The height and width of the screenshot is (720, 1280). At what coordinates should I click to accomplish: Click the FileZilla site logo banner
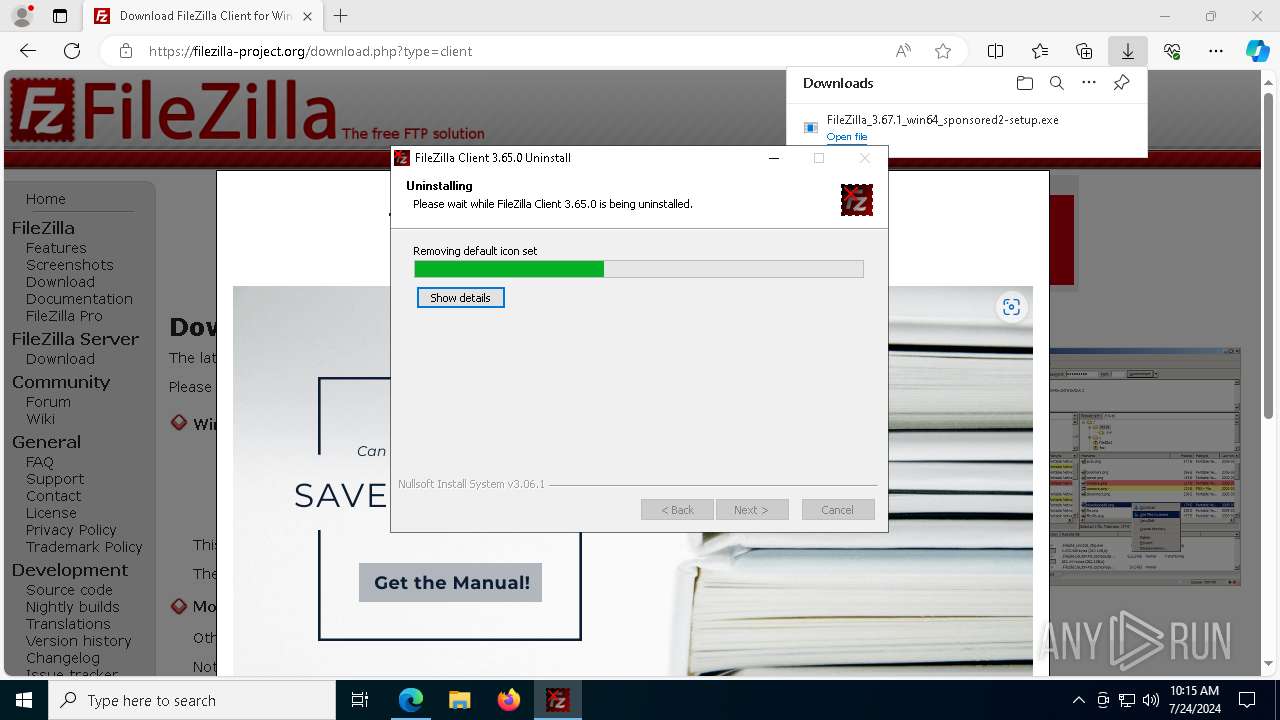173,111
